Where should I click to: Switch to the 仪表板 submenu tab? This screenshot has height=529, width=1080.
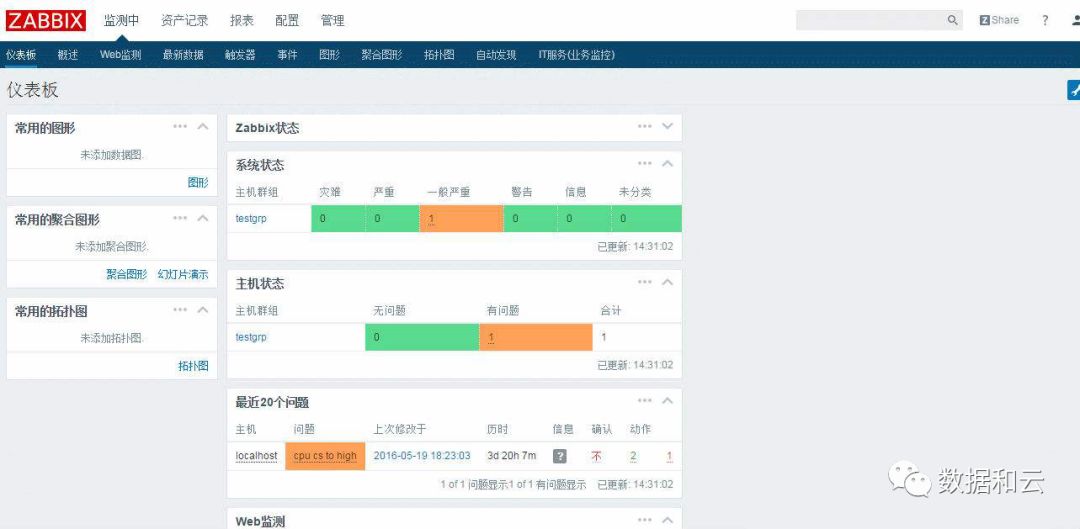pos(21,55)
